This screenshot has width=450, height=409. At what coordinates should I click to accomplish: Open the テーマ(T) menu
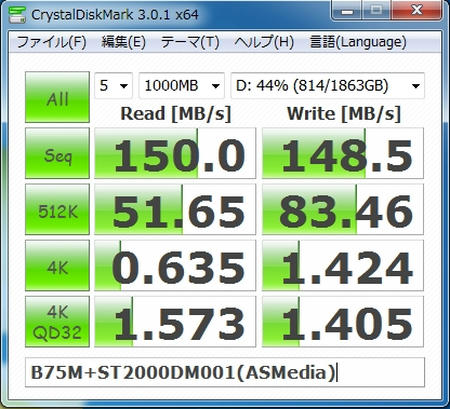[190, 42]
